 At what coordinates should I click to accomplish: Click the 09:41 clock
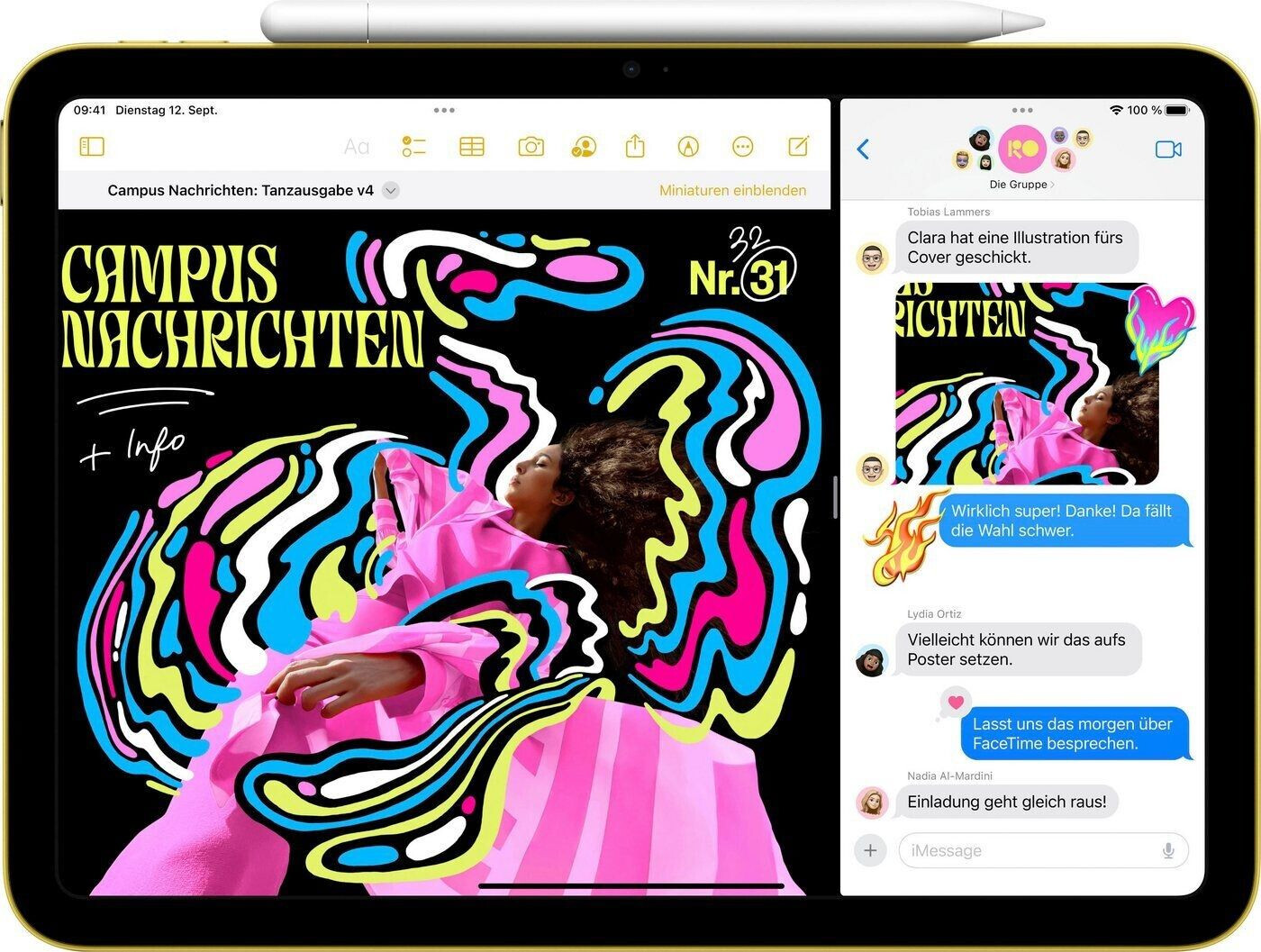pos(89,110)
